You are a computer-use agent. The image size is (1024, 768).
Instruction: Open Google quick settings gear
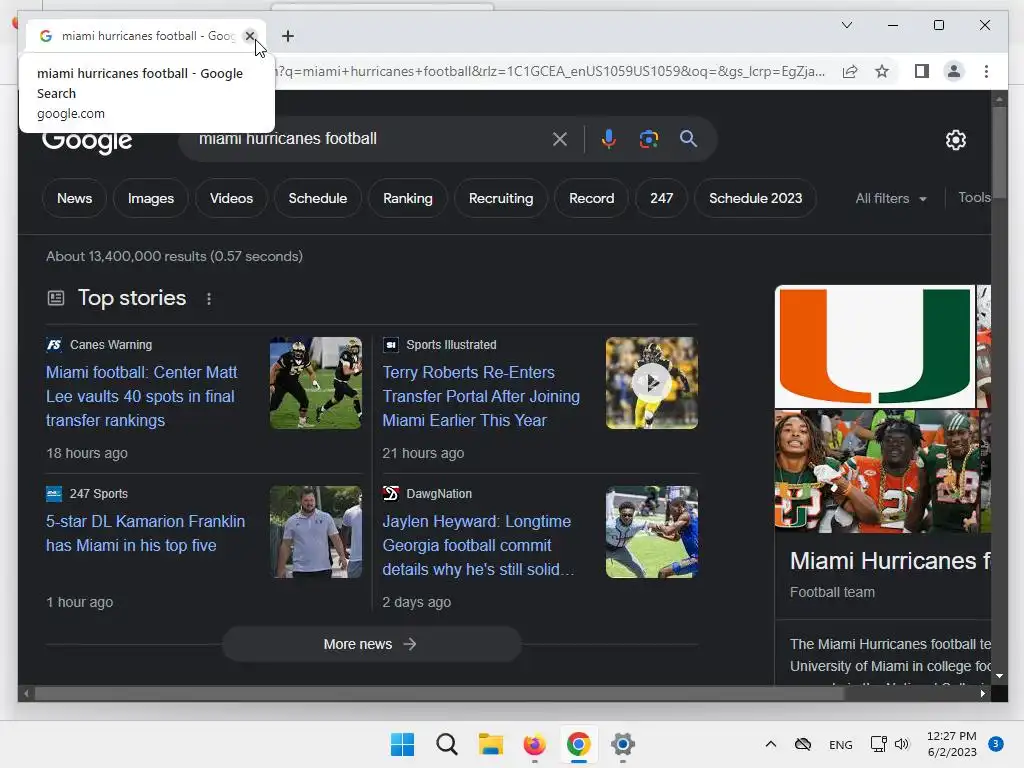(x=955, y=140)
